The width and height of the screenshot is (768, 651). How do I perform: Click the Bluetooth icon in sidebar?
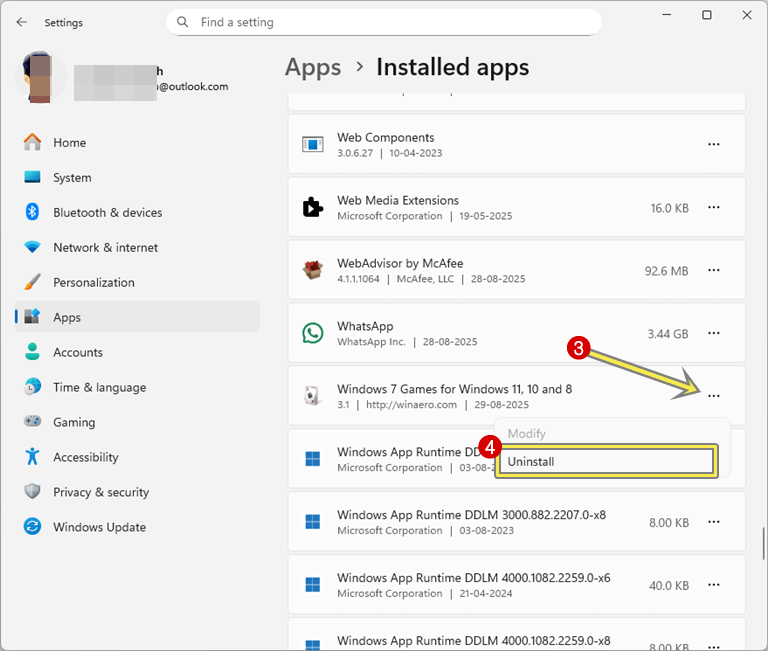coord(32,212)
